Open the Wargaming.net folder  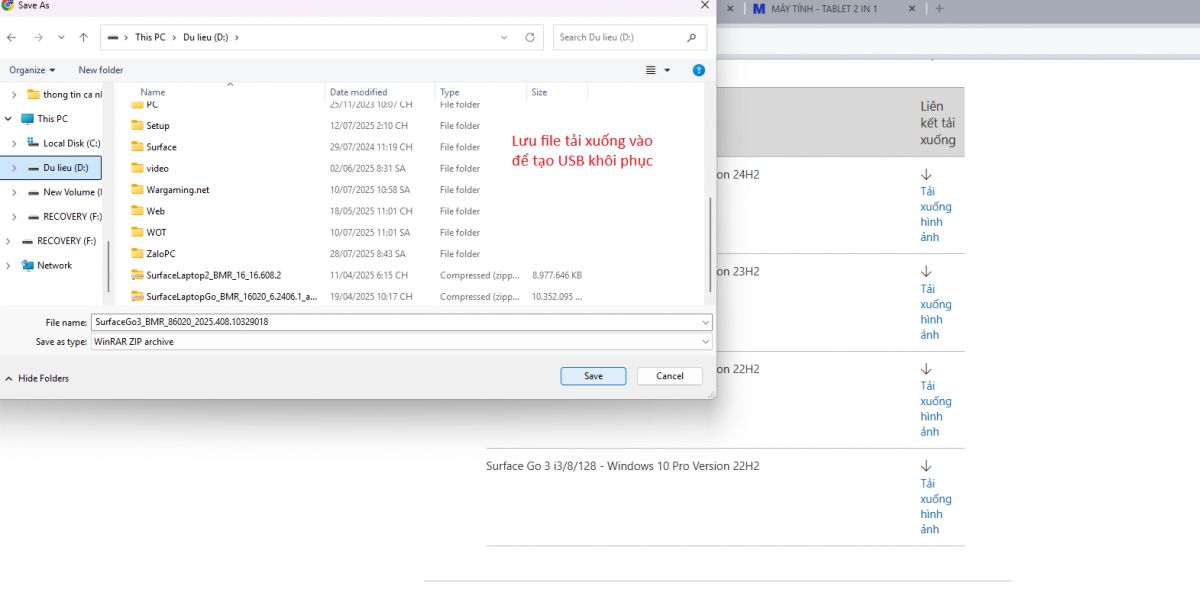pyautogui.click(x=178, y=189)
